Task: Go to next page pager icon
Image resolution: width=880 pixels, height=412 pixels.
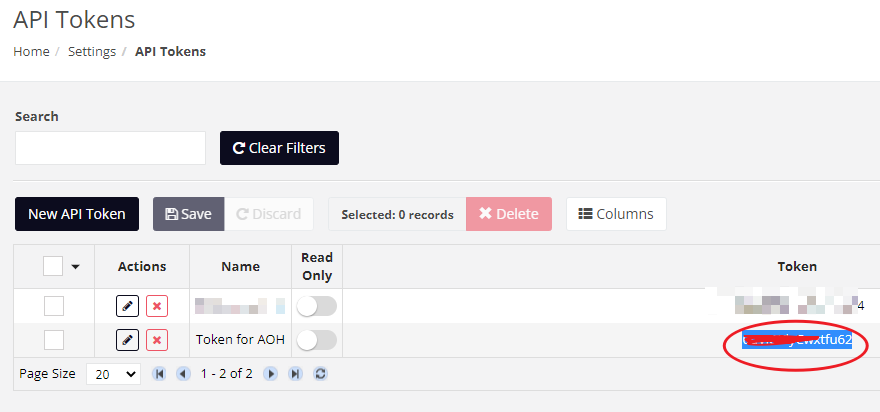Action: 271,374
